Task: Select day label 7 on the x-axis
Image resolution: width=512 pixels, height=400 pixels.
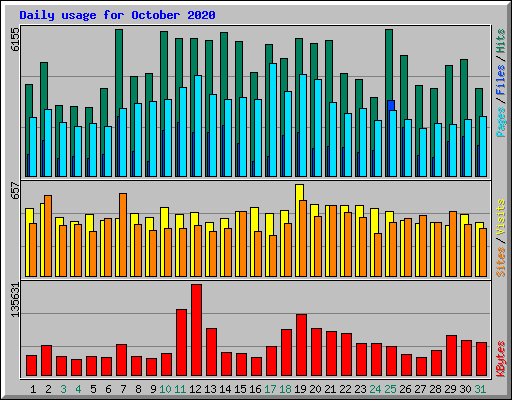Action: (x=123, y=389)
